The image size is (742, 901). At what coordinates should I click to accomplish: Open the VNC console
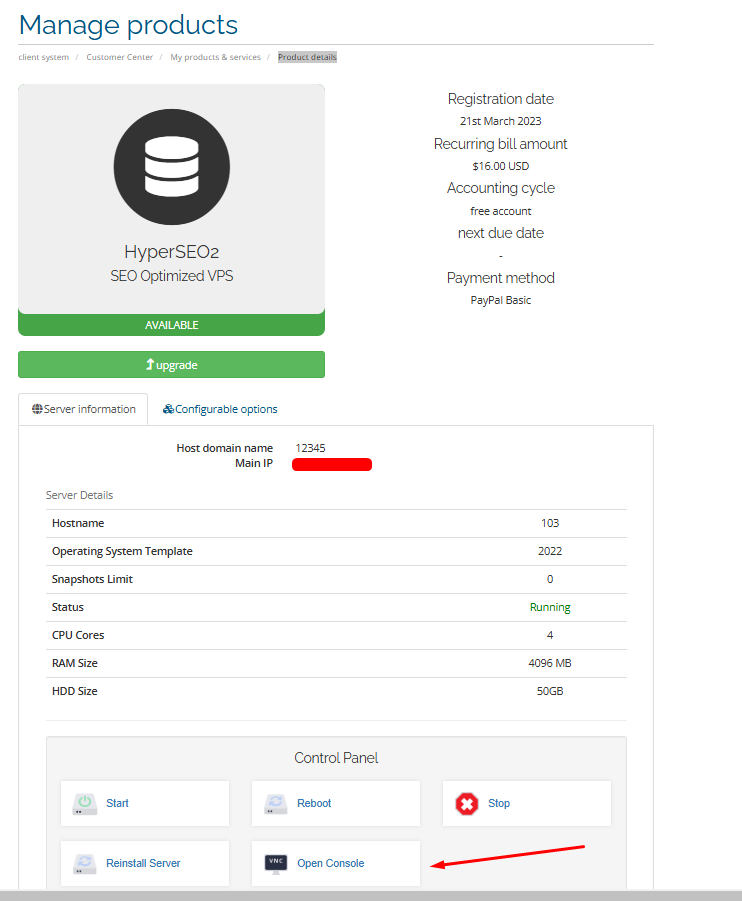pos(336,864)
